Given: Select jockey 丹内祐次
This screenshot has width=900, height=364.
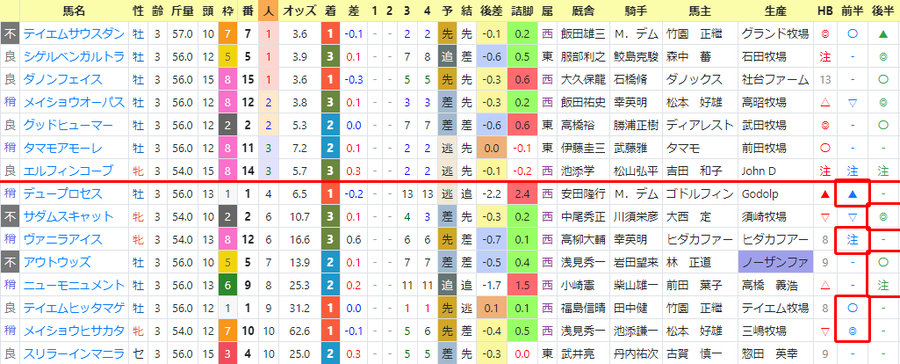Looking at the screenshot, I should (x=635, y=354).
